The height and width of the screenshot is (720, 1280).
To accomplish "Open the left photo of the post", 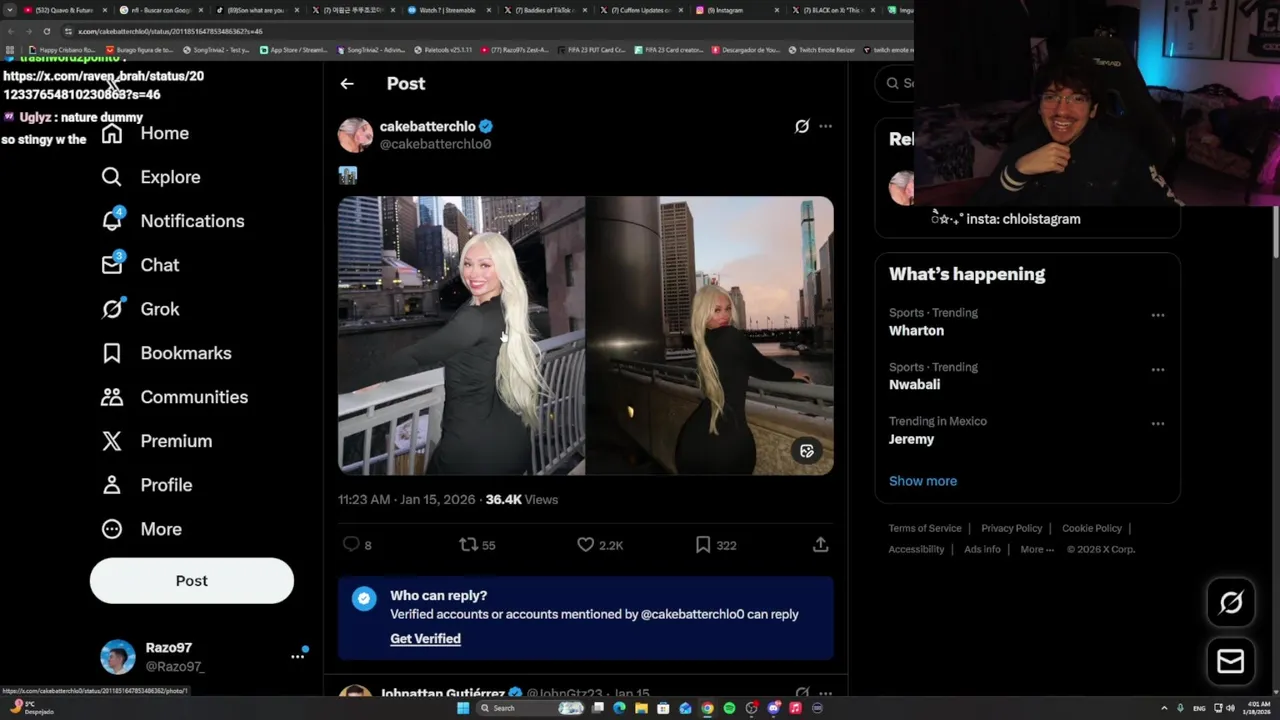I will (x=461, y=335).
